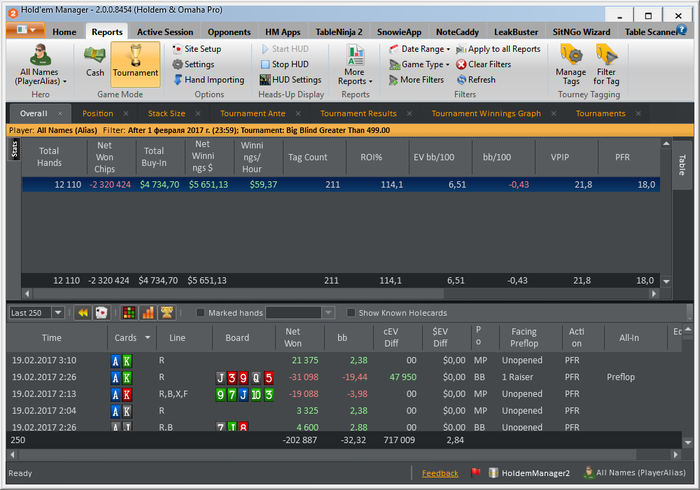Close the Position report tab
The height and width of the screenshot is (490, 700).
click(126, 113)
